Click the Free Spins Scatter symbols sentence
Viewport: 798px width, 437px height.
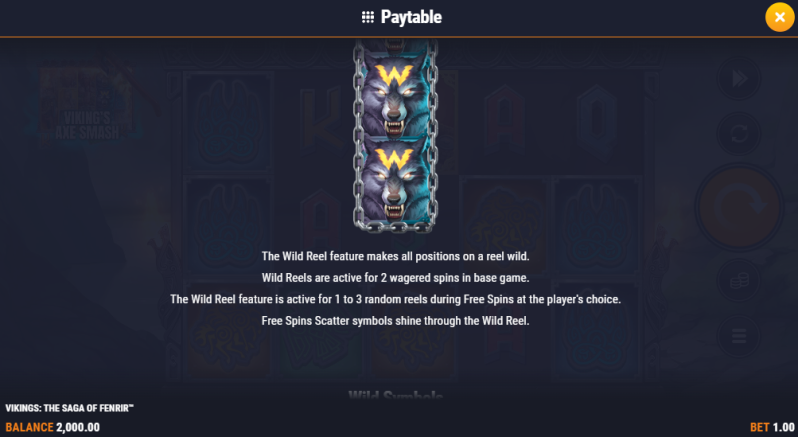tap(395, 321)
